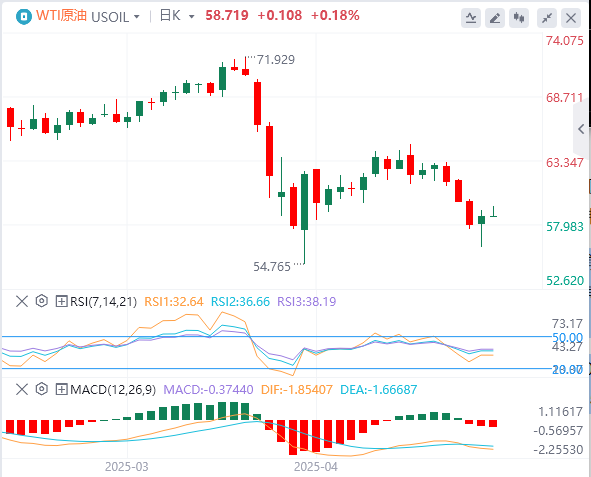Click the -0.56957 MACD axis label
The image size is (591, 477).
click(x=558, y=430)
